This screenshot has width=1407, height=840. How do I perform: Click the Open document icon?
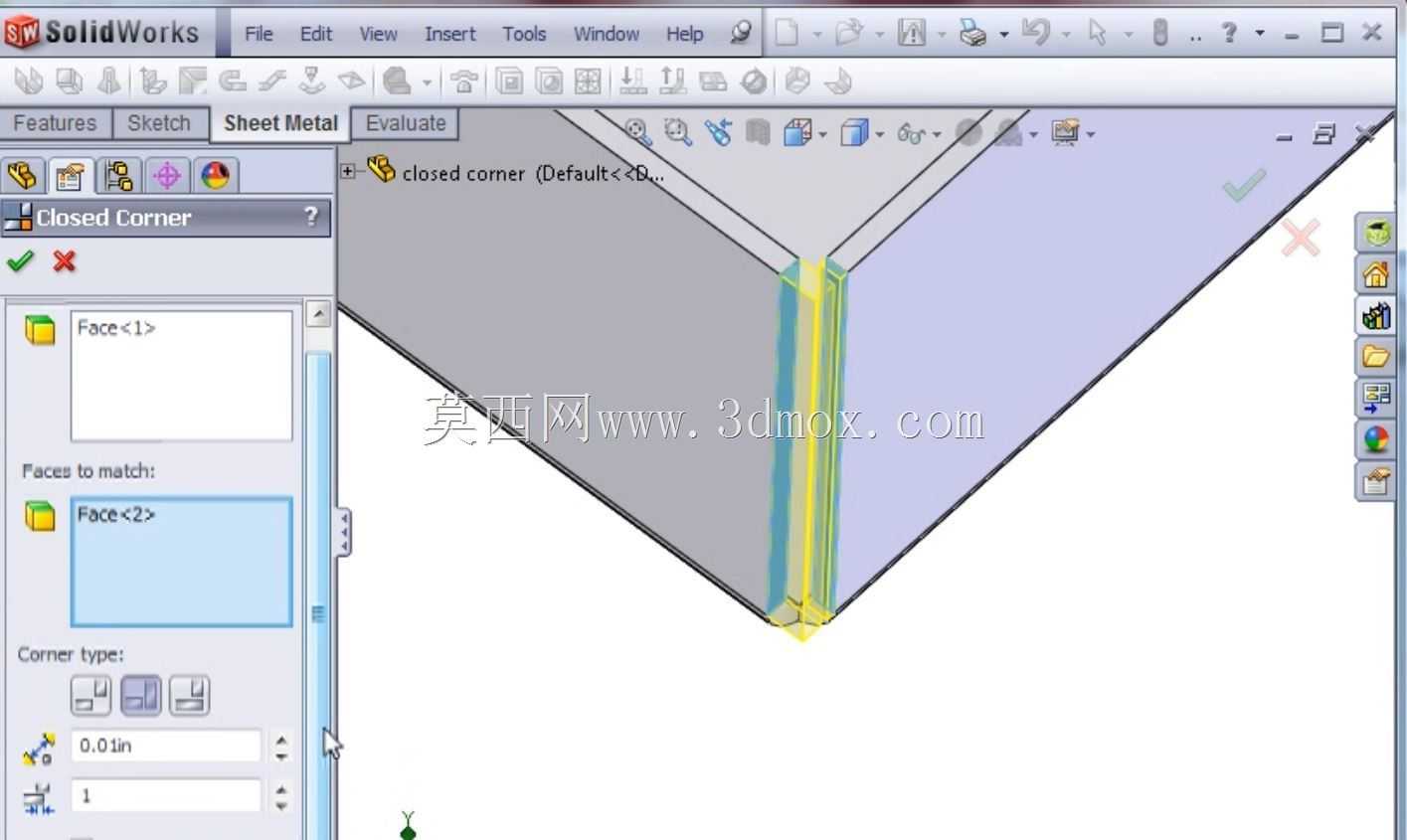point(848,33)
